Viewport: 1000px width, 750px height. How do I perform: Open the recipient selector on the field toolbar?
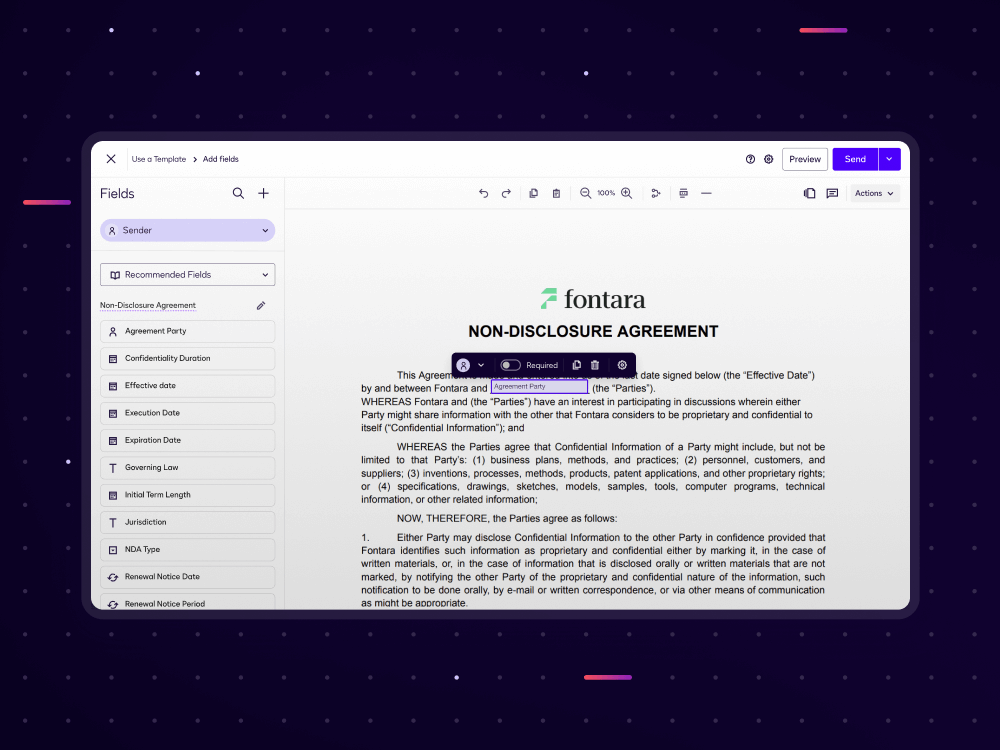tap(470, 365)
